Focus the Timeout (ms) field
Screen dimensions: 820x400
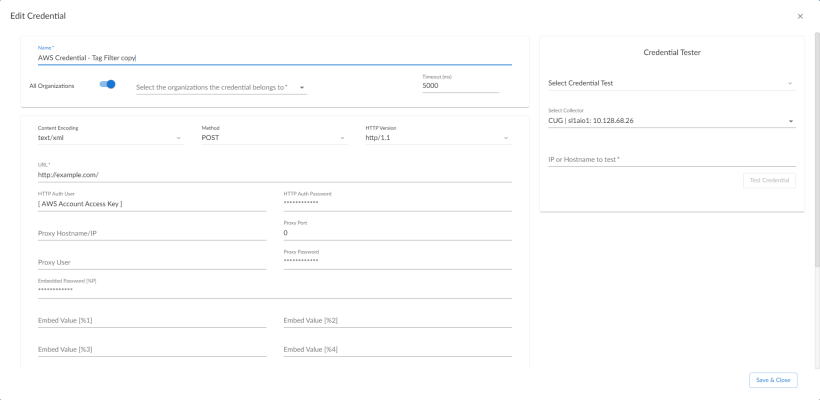click(460, 86)
